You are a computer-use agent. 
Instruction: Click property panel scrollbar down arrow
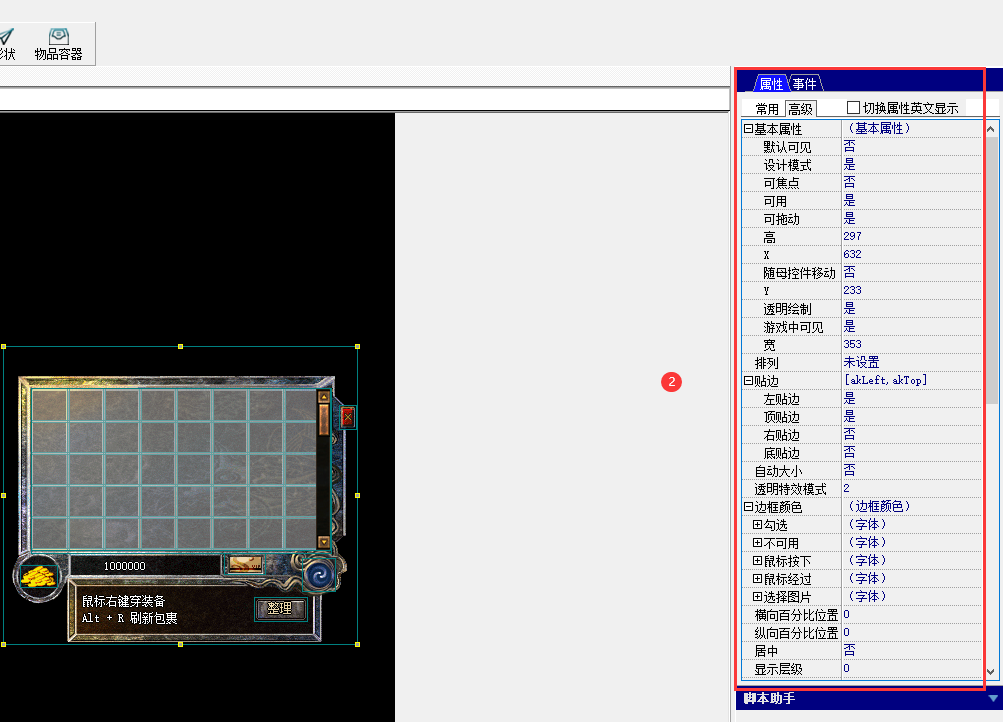click(x=991, y=671)
